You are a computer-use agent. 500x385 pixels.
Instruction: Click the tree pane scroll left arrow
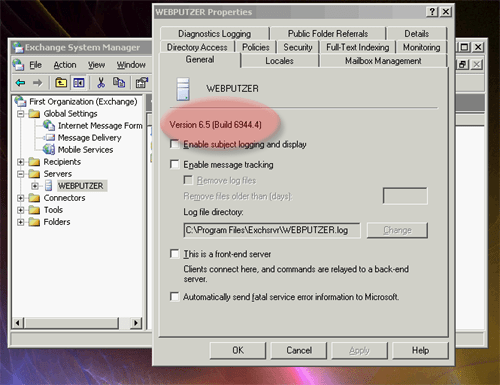point(18,323)
